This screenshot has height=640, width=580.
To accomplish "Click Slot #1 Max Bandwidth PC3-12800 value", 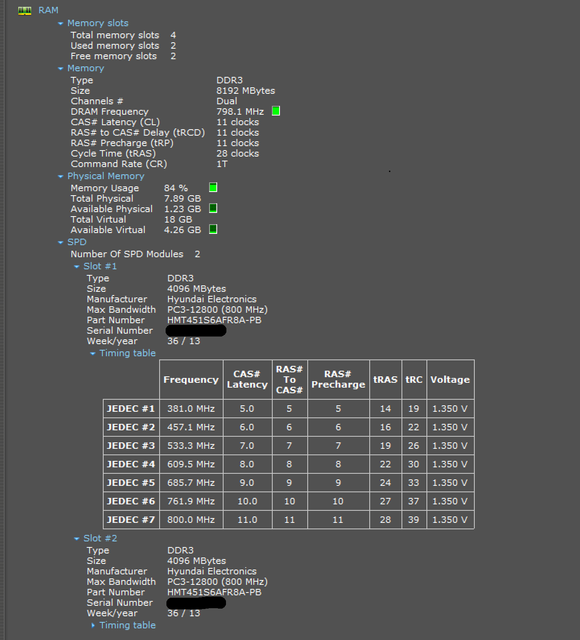I will [217, 309].
